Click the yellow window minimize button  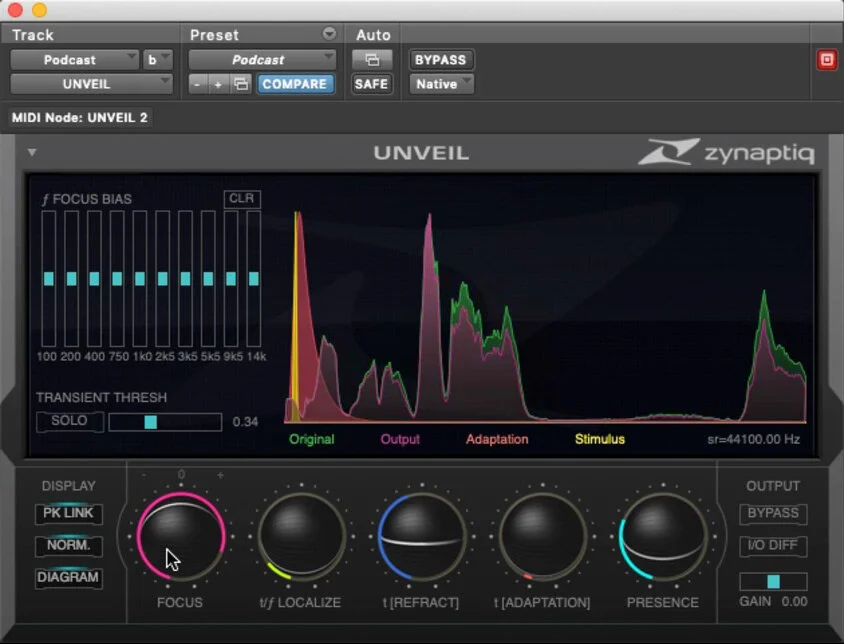39,9
